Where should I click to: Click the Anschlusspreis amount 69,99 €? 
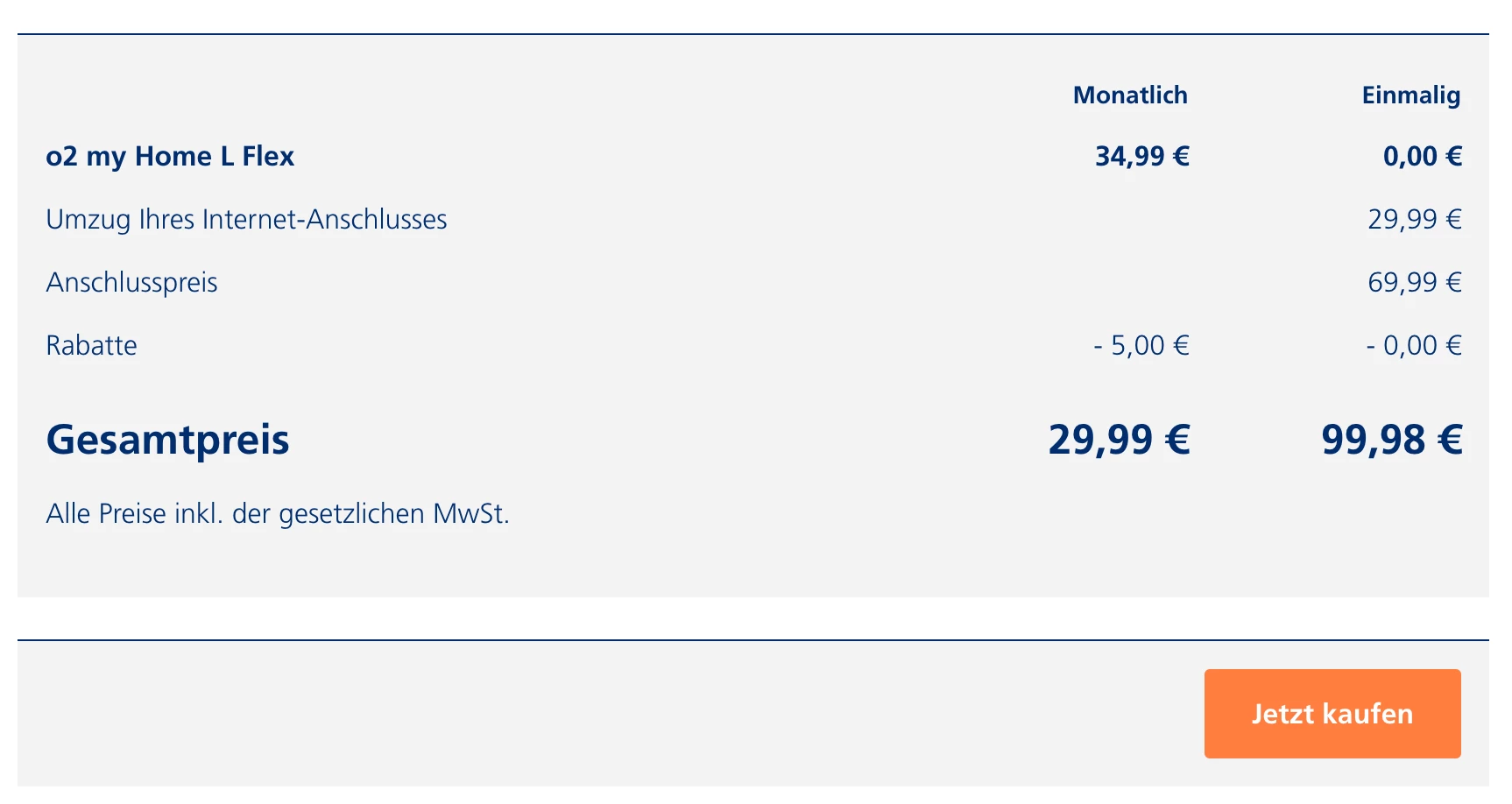coord(1415,282)
